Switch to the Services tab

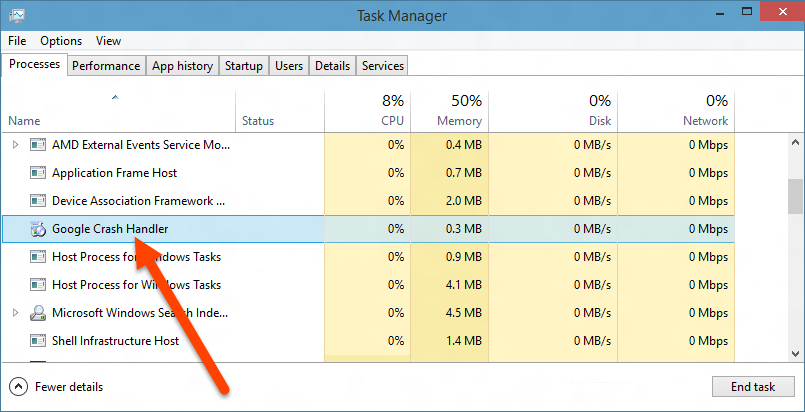tap(383, 66)
